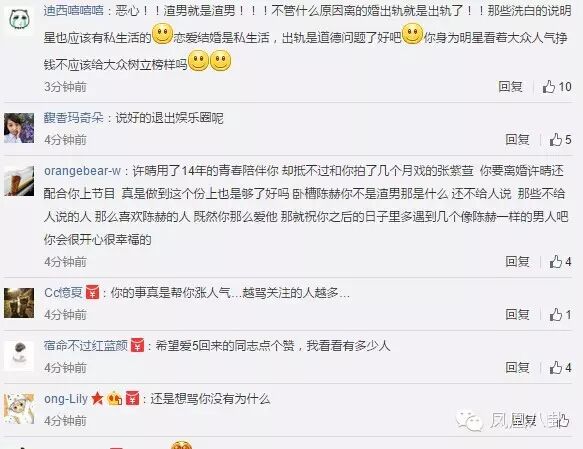Click the thumbs badge icon beside ong-Lily
Image resolution: width=583 pixels, height=449 pixels.
click(114, 399)
